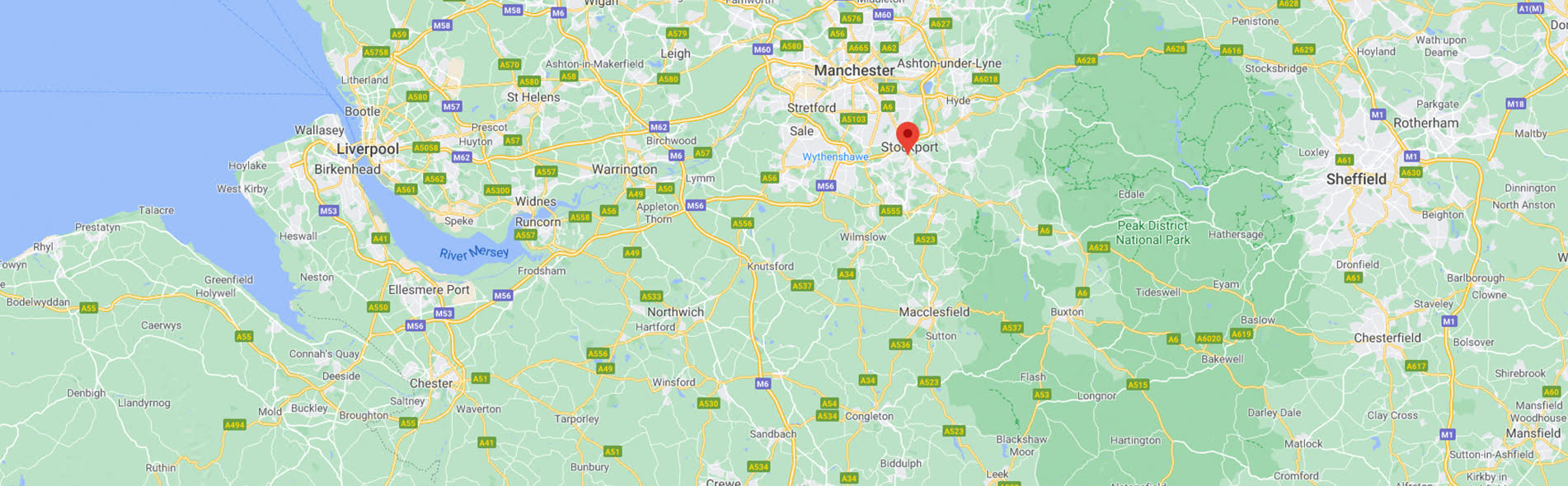Select the Macclesfield town label

click(x=934, y=311)
